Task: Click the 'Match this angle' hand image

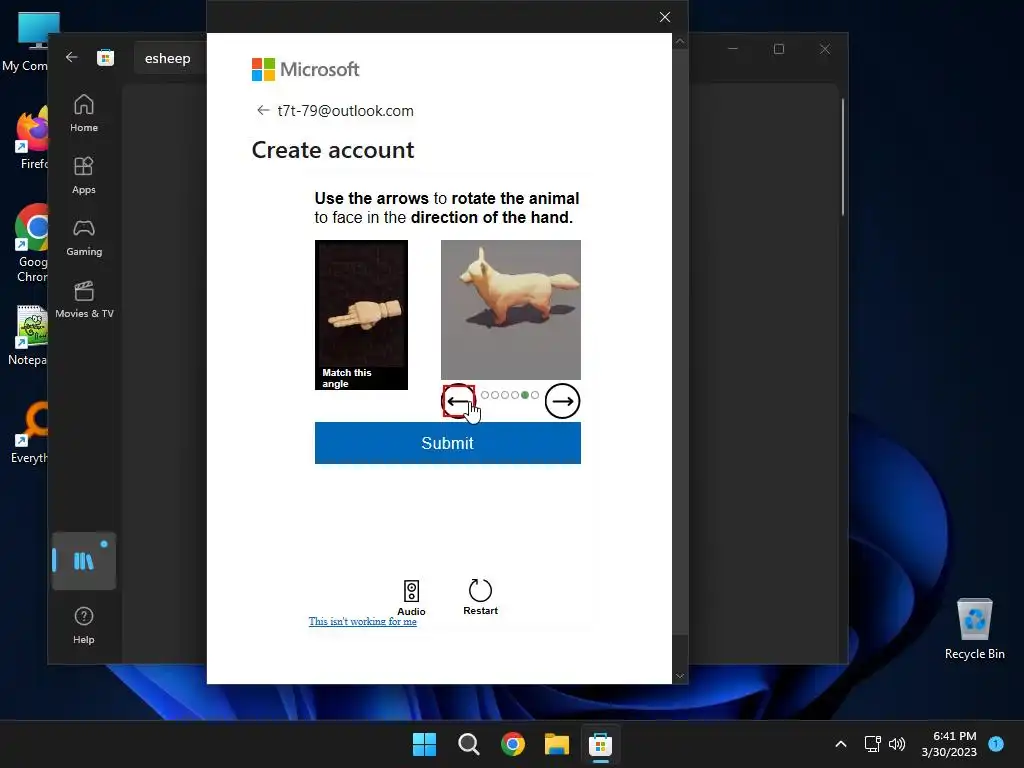Action: (x=361, y=315)
